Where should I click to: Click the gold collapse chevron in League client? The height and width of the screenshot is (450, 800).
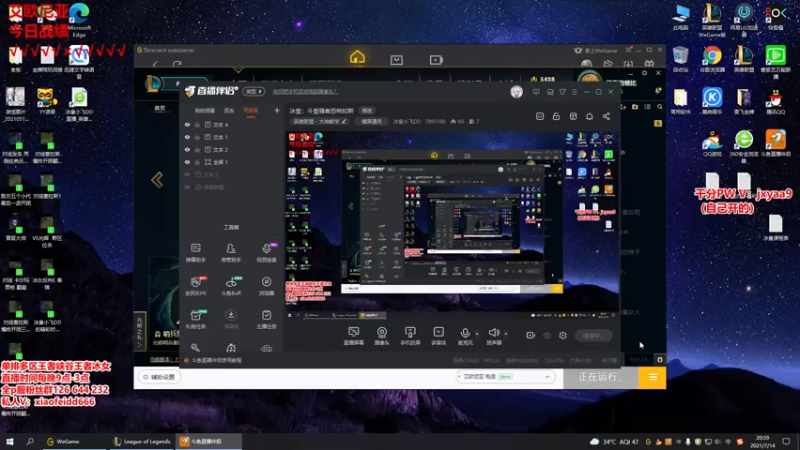[x=157, y=180]
